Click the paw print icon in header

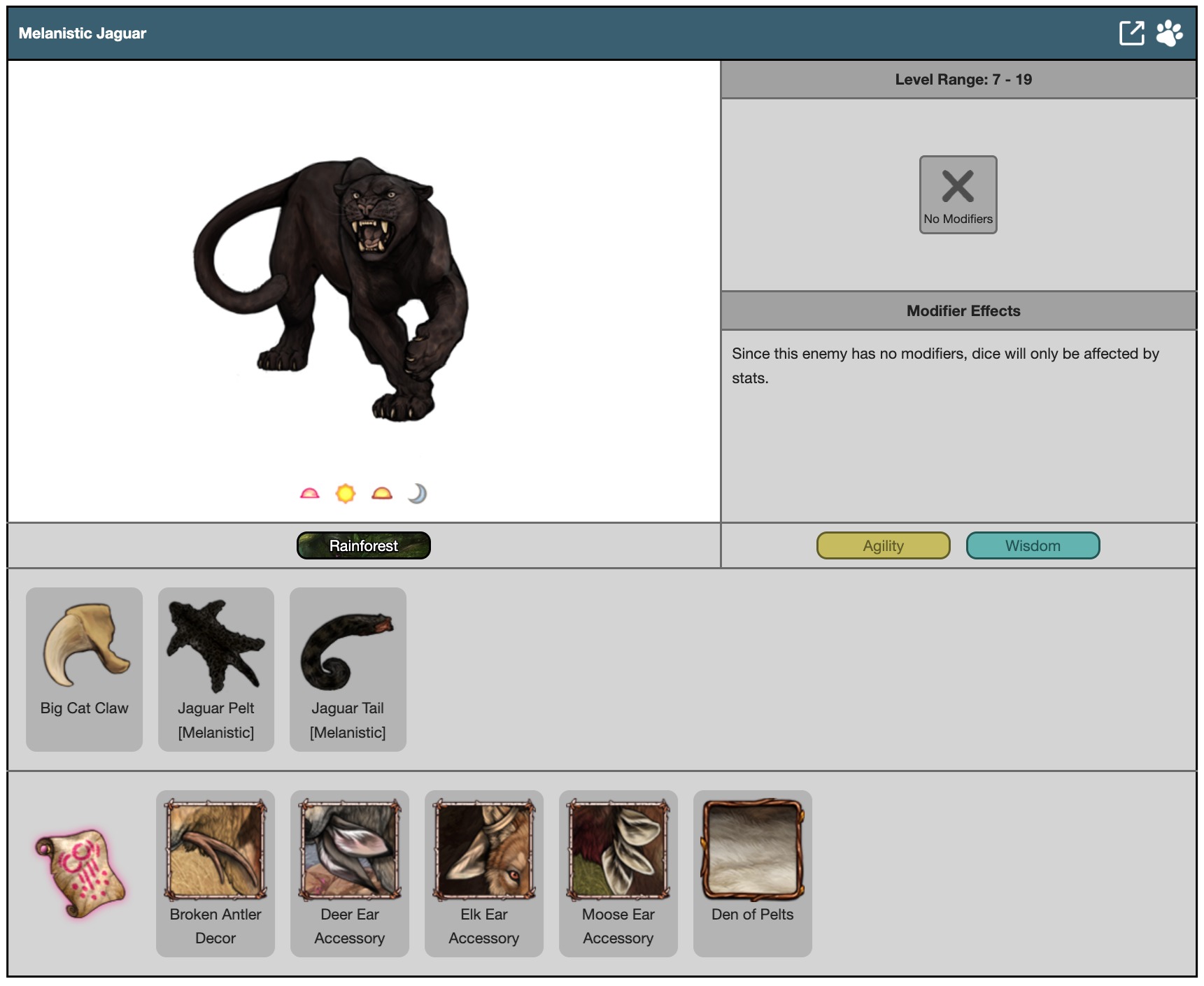click(x=1169, y=33)
